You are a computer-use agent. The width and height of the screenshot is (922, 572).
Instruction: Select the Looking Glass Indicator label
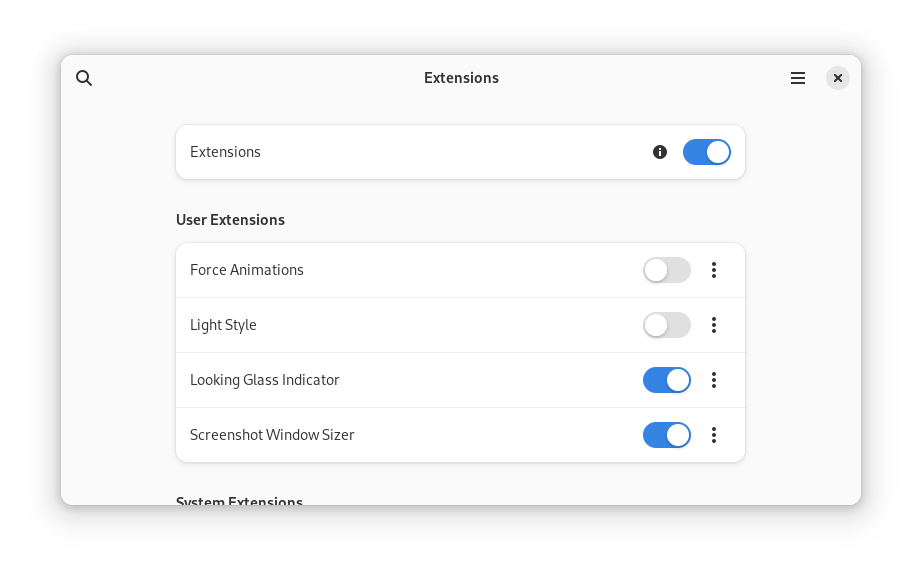pos(265,380)
